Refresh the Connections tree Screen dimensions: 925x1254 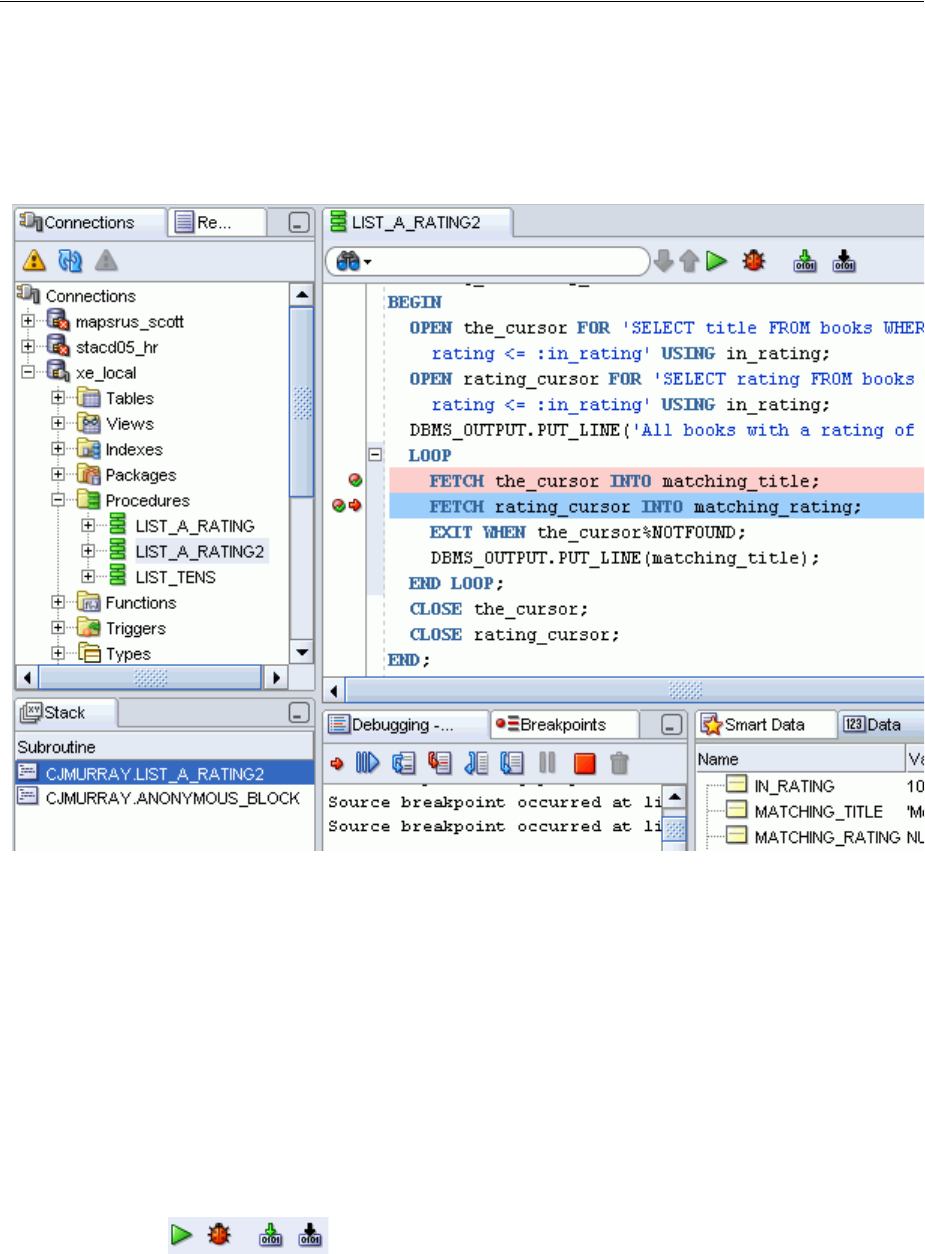point(70,261)
